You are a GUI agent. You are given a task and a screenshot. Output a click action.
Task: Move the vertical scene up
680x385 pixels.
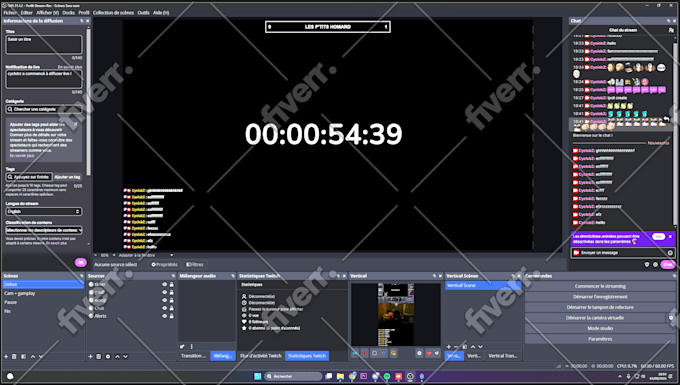(x=473, y=347)
